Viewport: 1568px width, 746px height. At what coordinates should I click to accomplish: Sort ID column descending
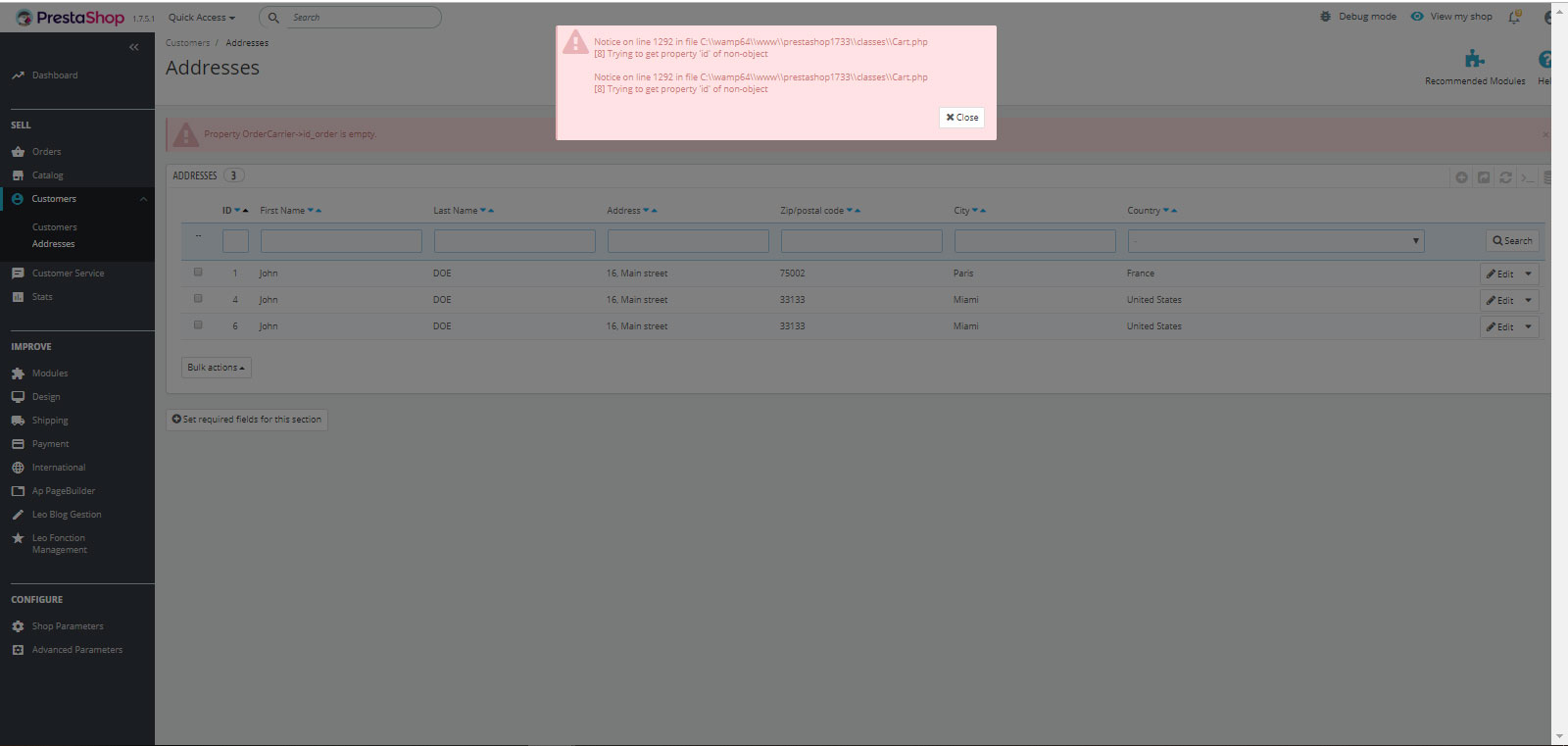point(237,211)
